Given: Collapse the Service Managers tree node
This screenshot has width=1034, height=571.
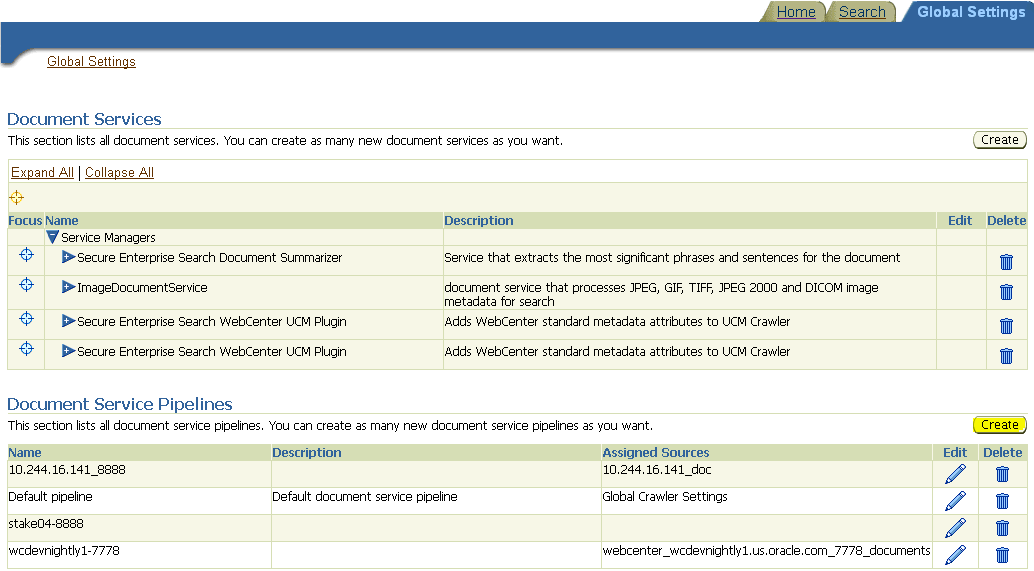Looking at the screenshot, I should [53, 237].
